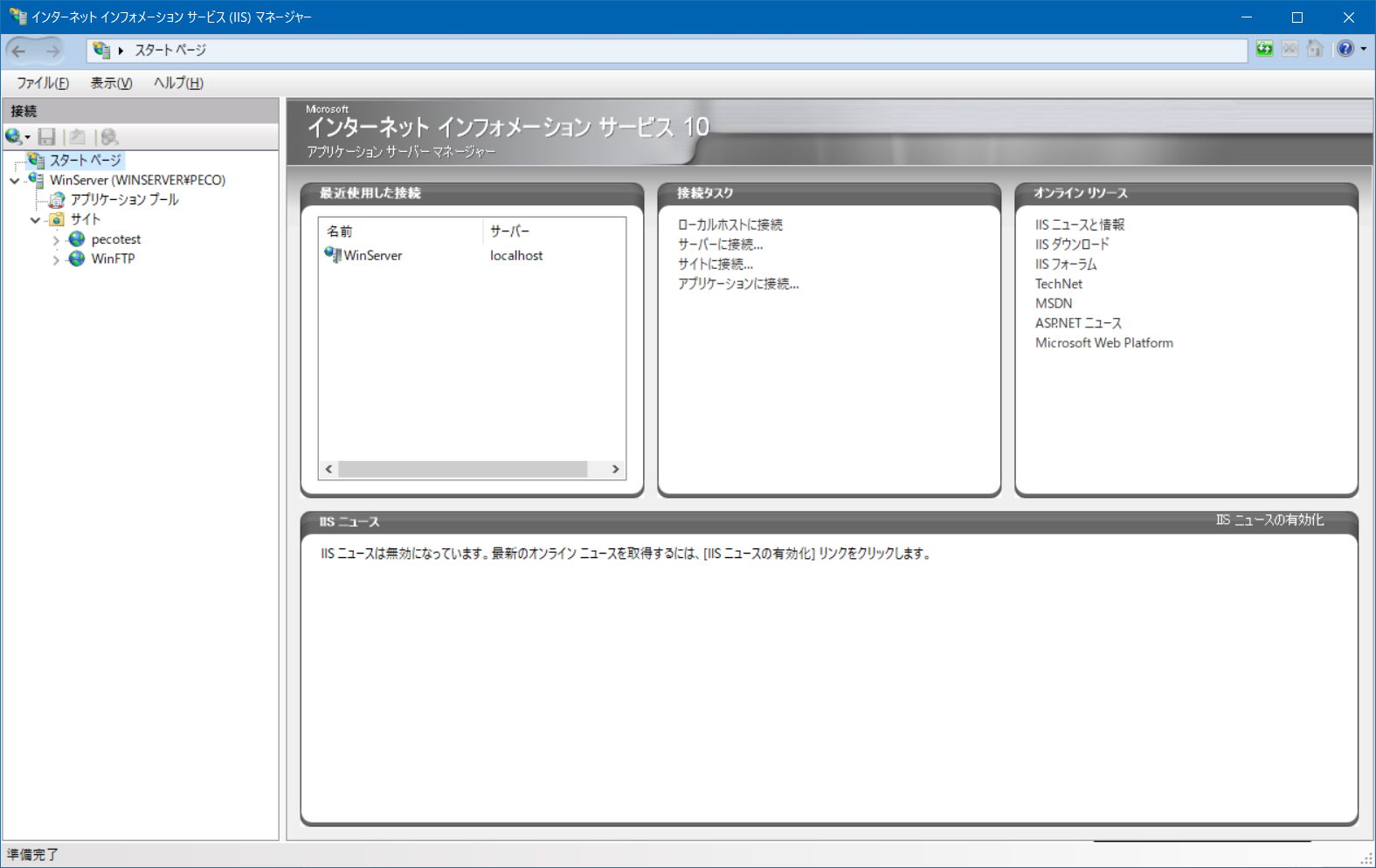
Task: Open the dropdown arrow beside the new connection icon
Action: click(27, 137)
